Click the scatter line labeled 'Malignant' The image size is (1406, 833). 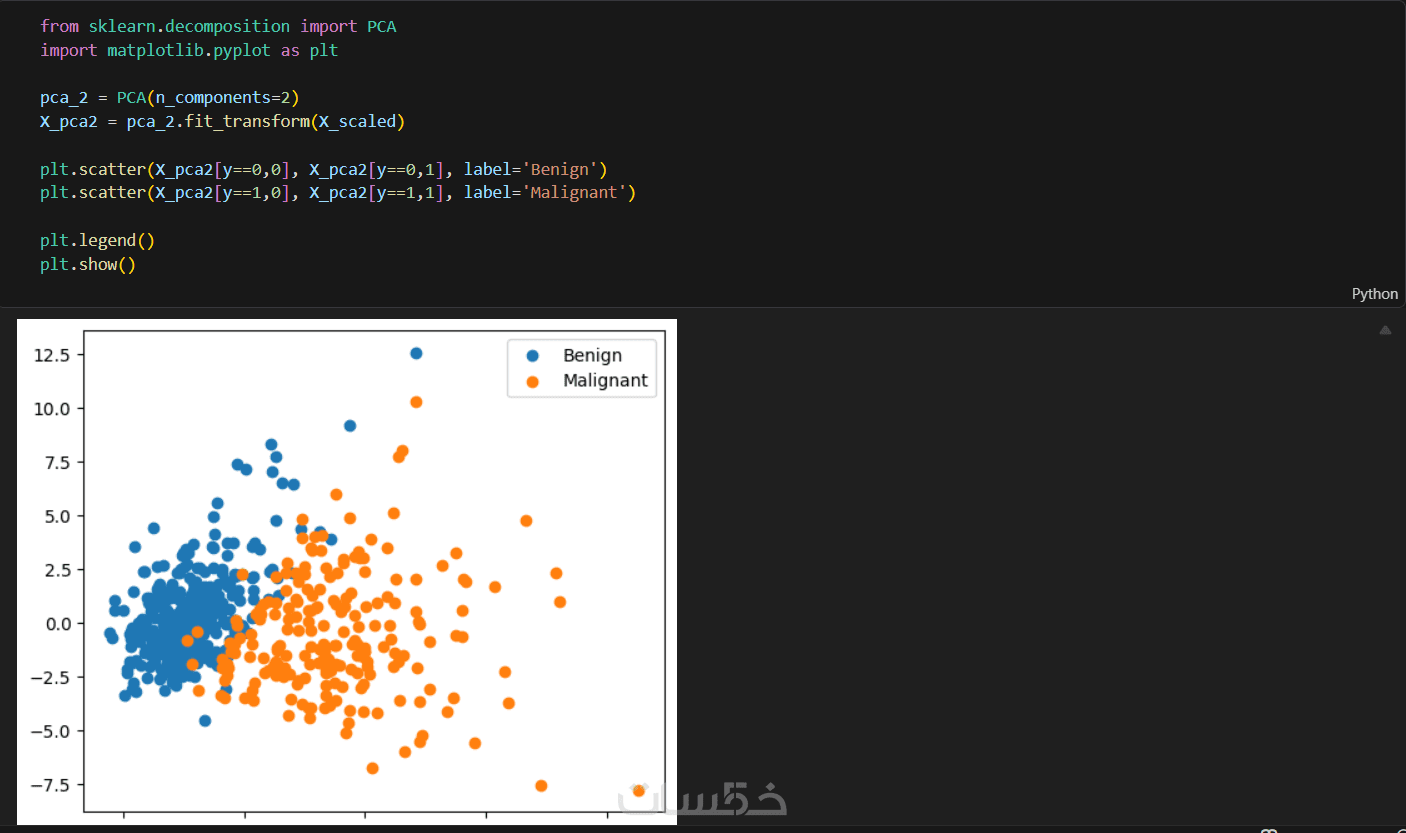tap(337, 192)
